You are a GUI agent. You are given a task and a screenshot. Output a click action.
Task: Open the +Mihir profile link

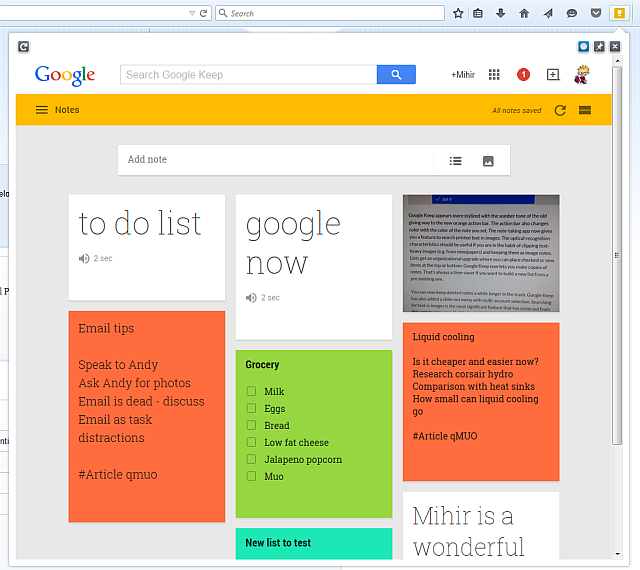coord(463,75)
